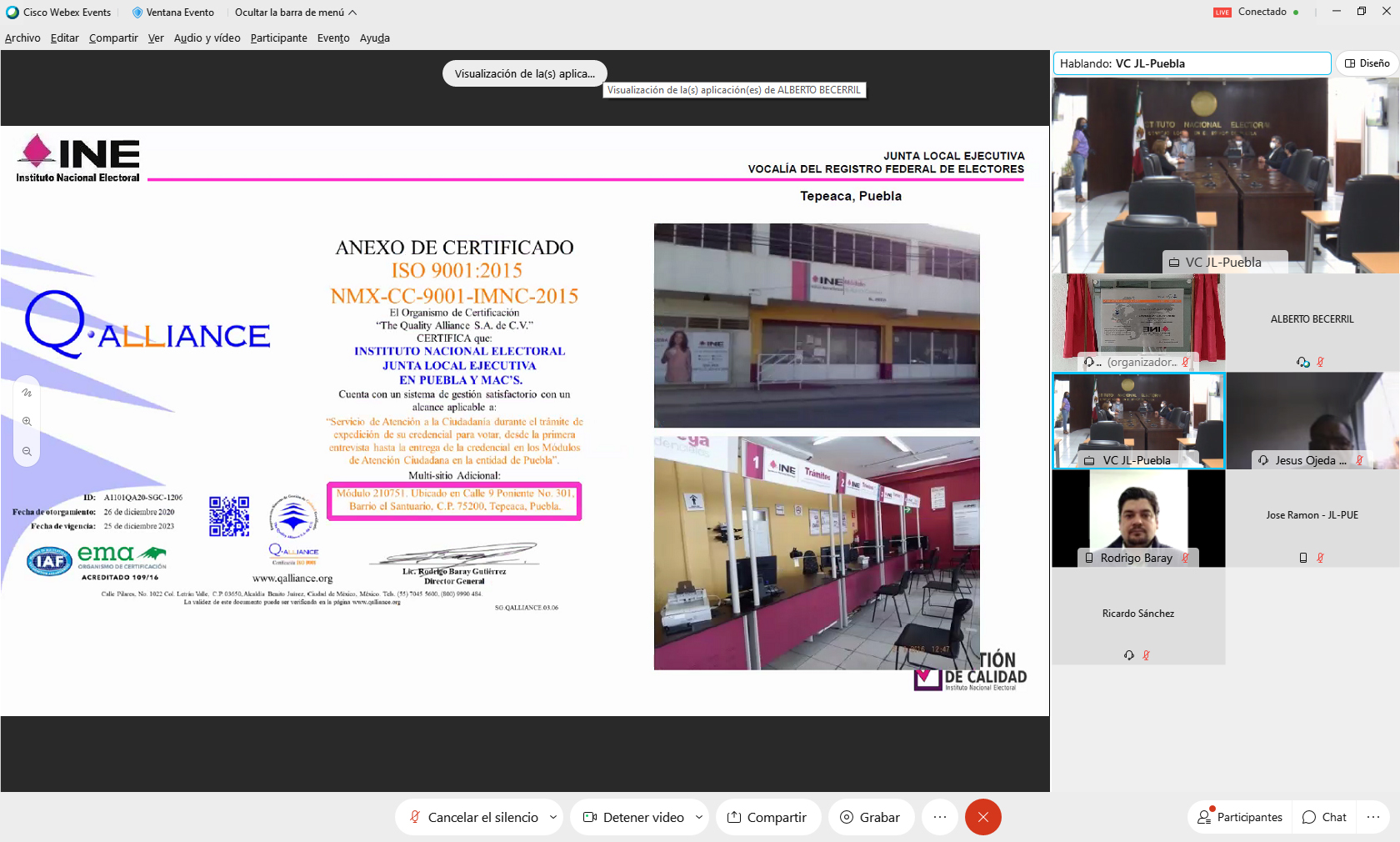Open the Chat panel

[1324, 817]
